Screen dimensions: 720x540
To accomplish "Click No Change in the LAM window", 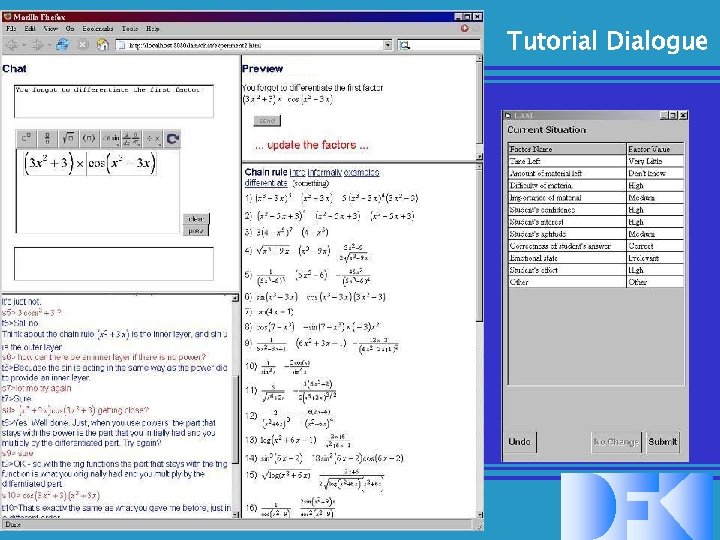I will click(x=616, y=442).
